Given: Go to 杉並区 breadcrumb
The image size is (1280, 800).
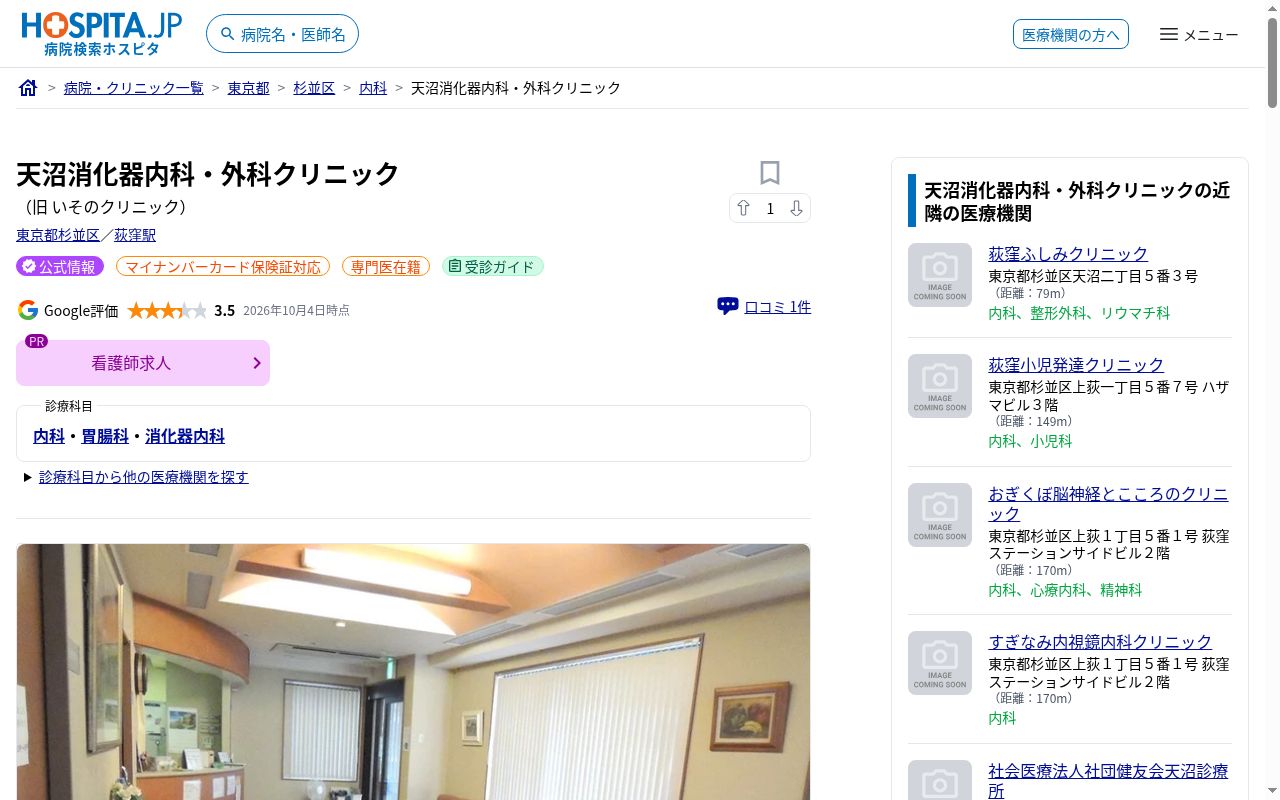Looking at the screenshot, I should 314,88.
